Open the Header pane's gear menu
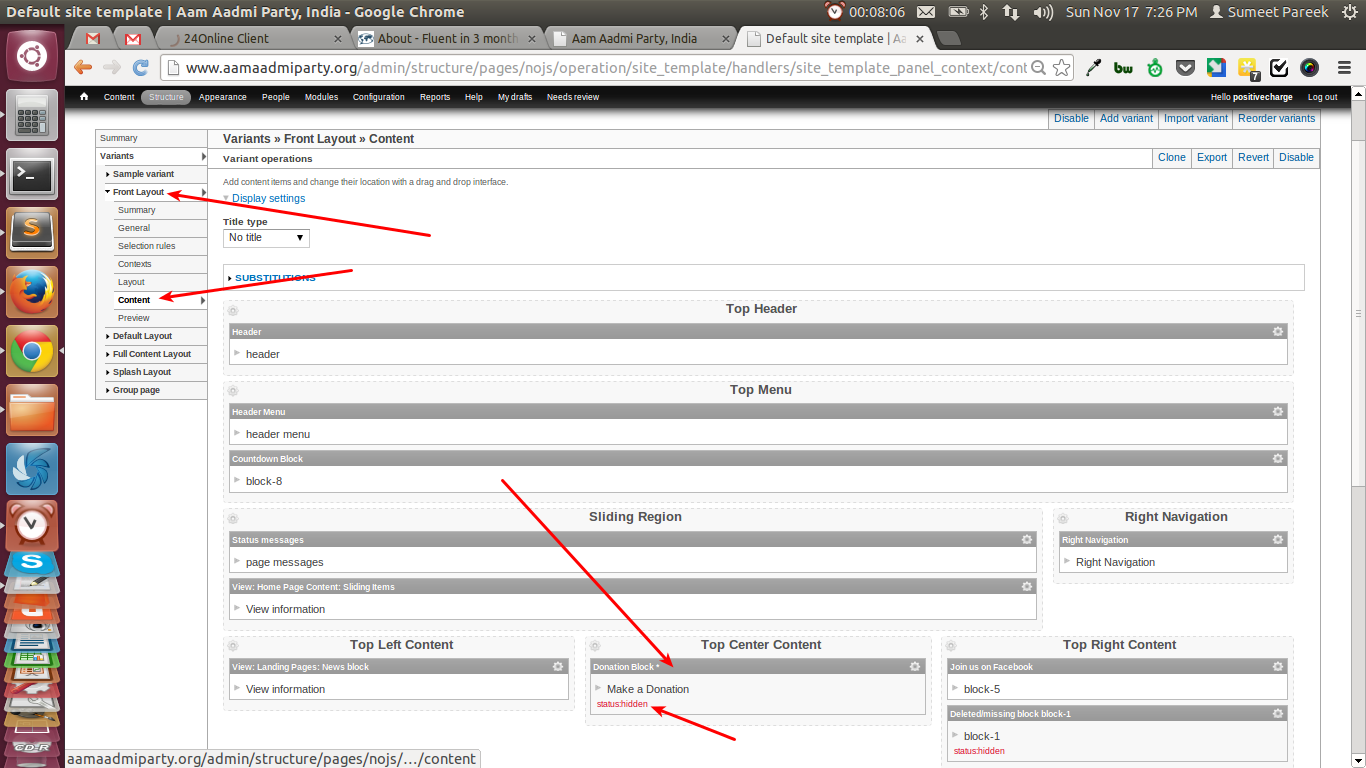This screenshot has height=768, width=1366. click(1277, 331)
